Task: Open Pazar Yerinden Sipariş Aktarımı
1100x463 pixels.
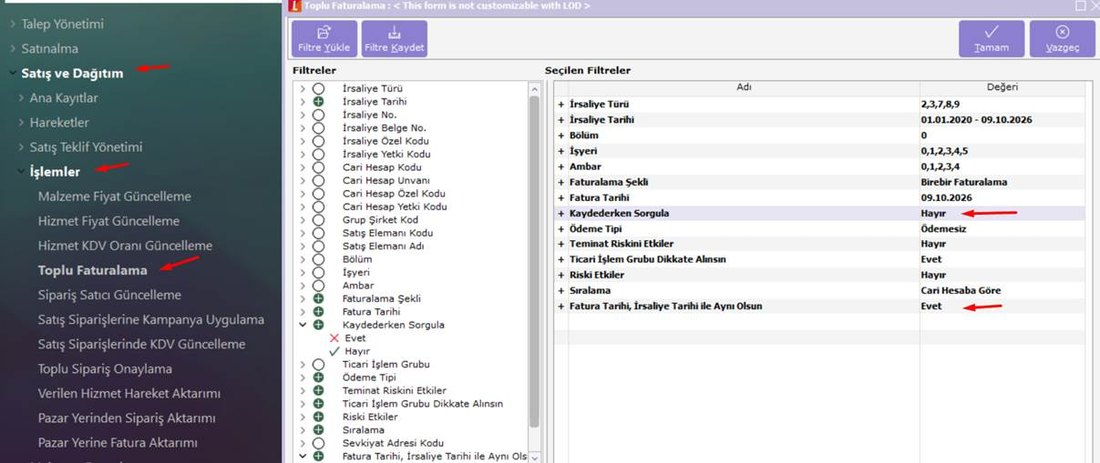Action: pyautogui.click(x=126, y=418)
